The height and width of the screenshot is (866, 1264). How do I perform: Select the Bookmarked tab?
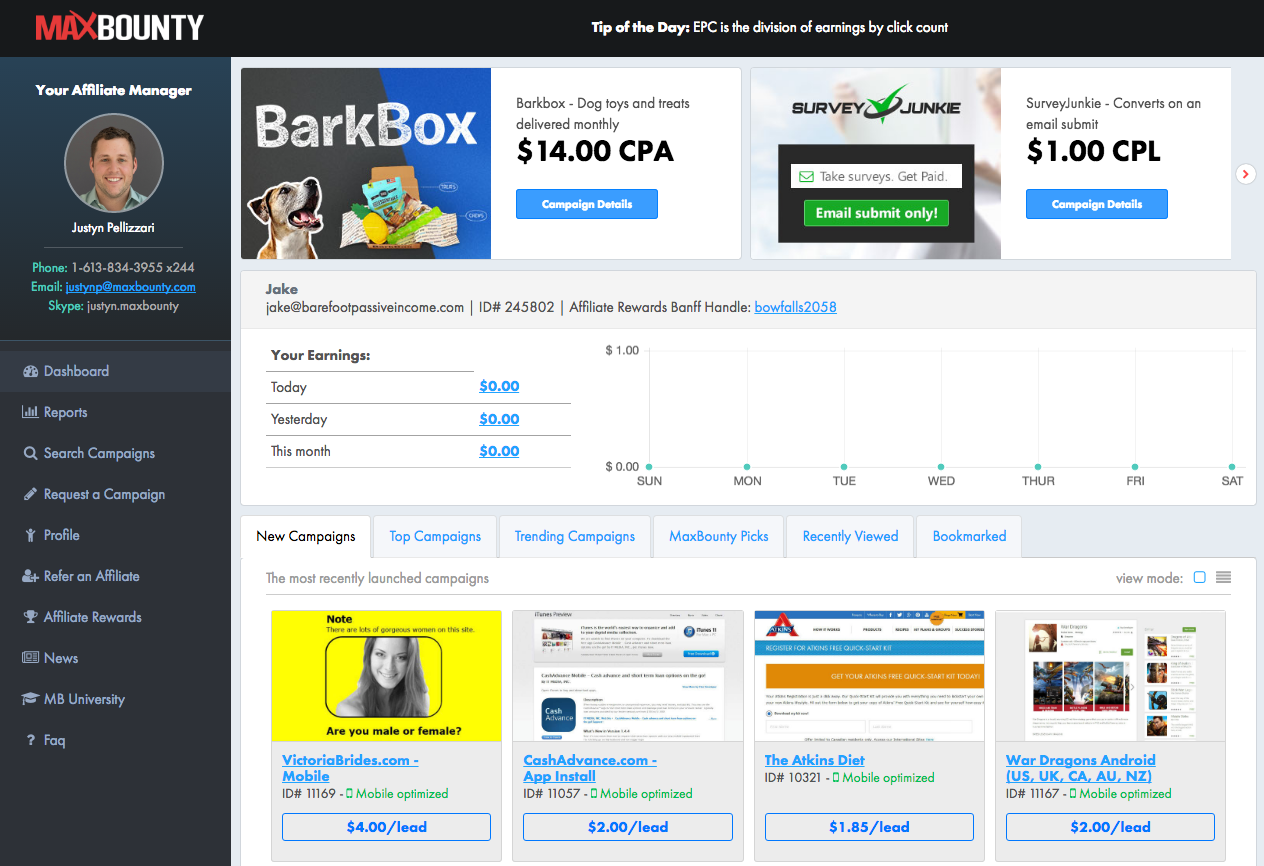(969, 536)
